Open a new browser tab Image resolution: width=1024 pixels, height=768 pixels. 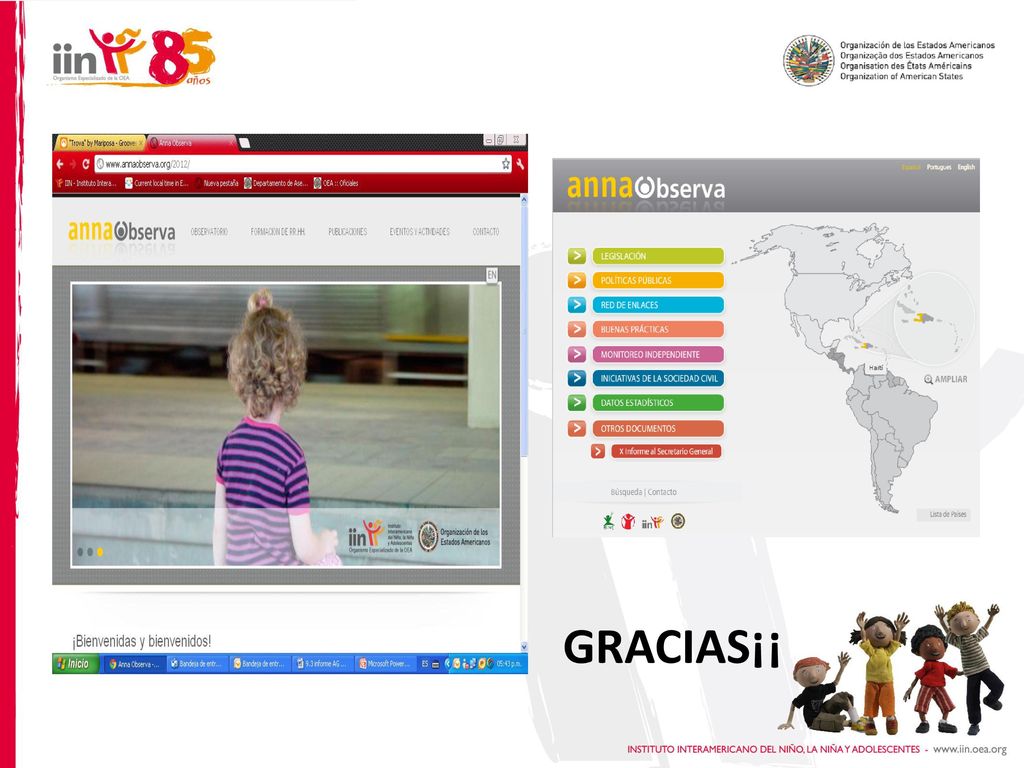pyautogui.click(x=244, y=142)
